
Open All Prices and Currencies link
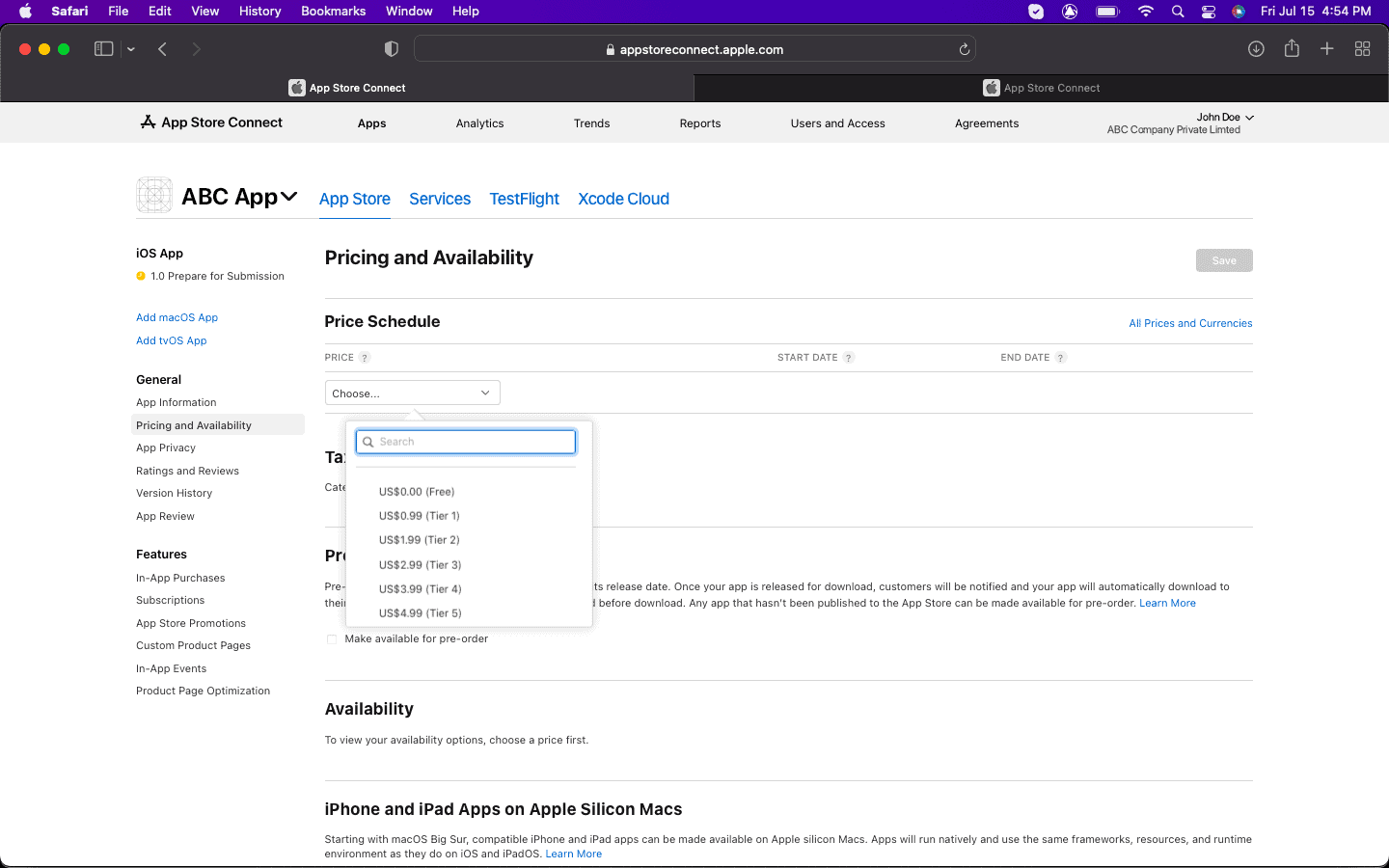pos(1190,324)
